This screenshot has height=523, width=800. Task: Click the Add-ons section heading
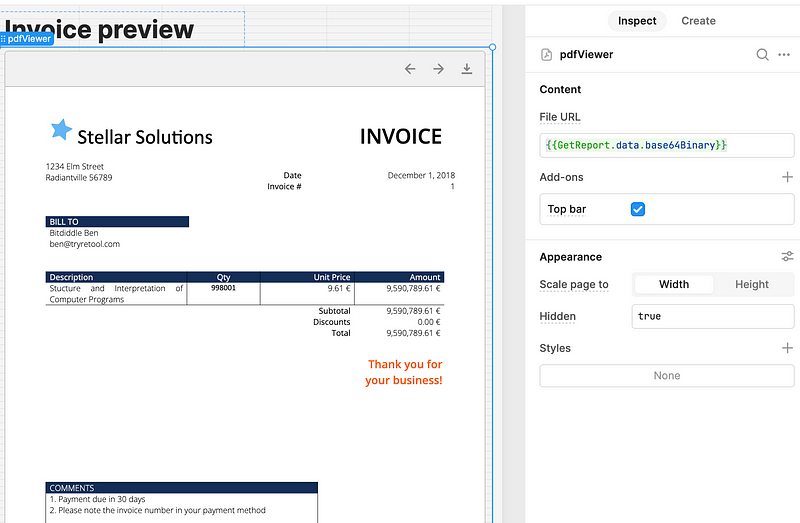click(561, 177)
